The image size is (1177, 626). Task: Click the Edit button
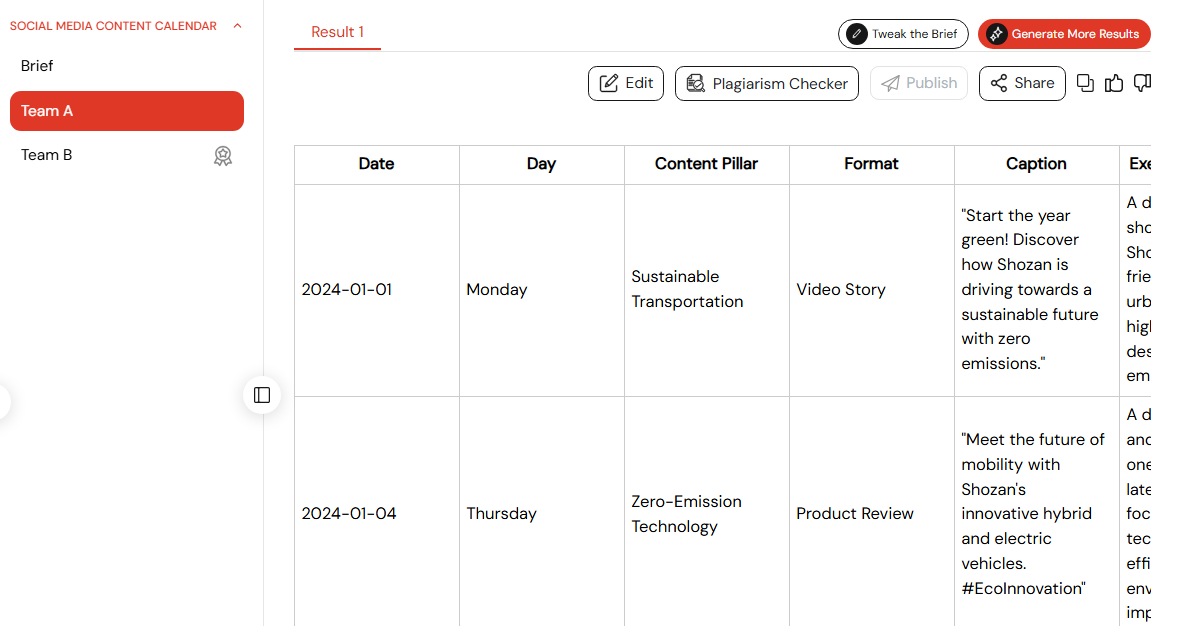(x=626, y=83)
